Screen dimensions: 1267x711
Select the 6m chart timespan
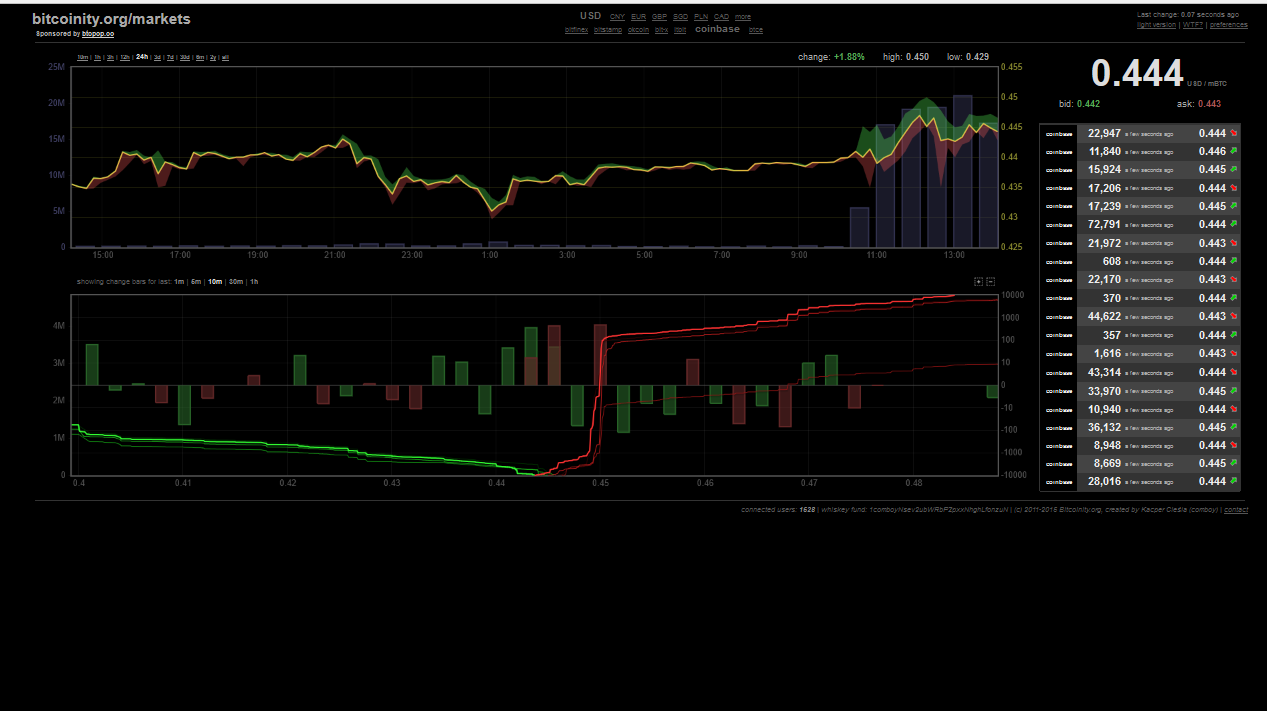(x=200, y=57)
